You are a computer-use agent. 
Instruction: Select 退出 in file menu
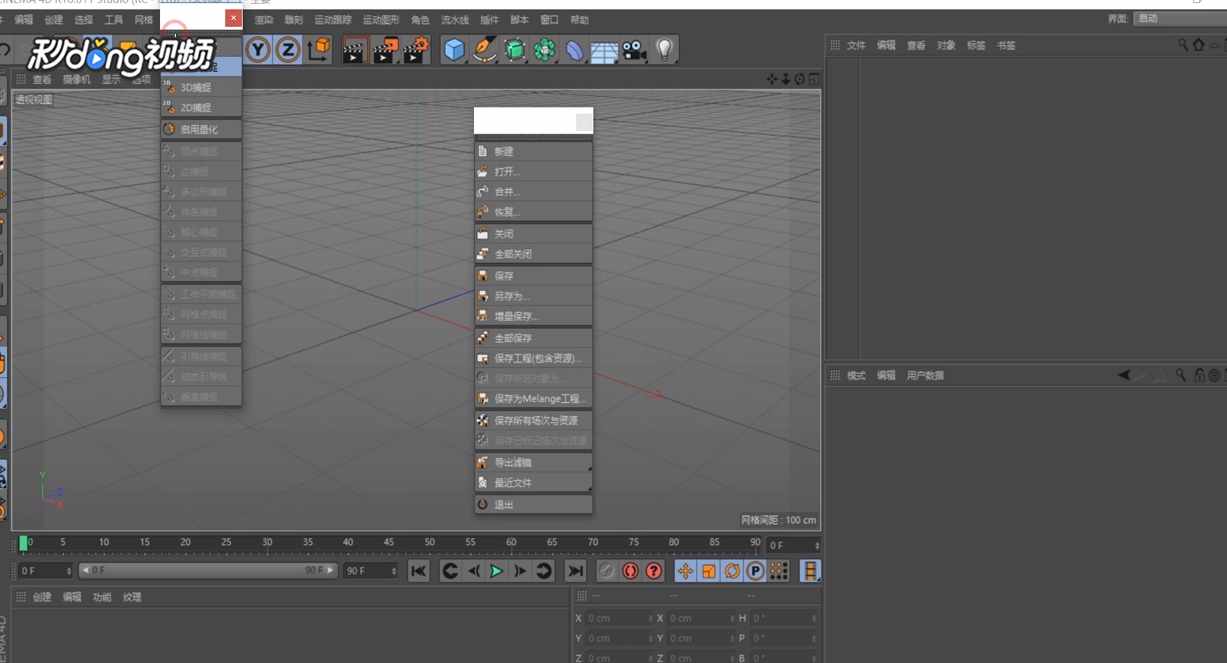[x=533, y=504]
